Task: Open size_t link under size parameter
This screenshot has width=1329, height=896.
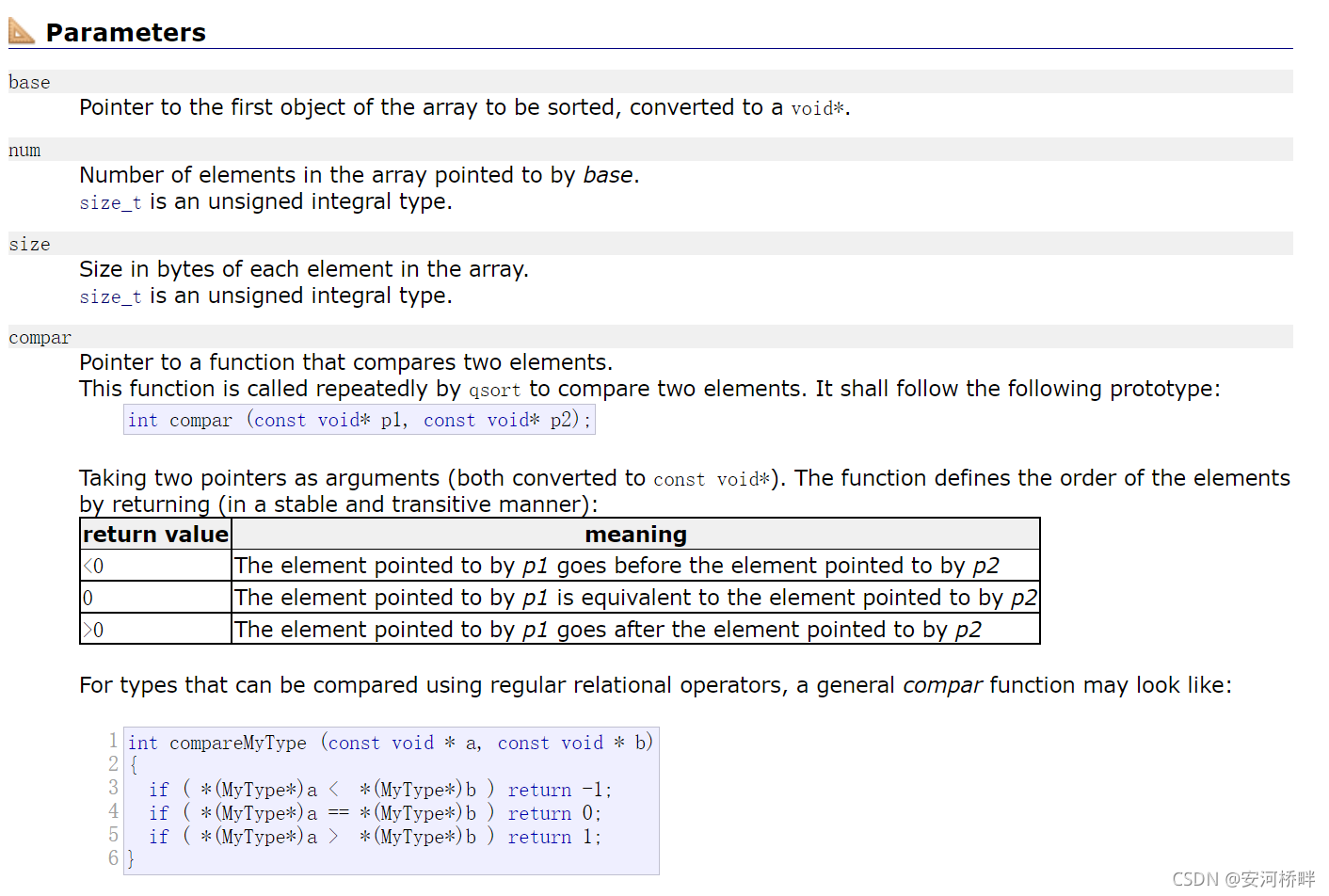Action: tap(110, 296)
